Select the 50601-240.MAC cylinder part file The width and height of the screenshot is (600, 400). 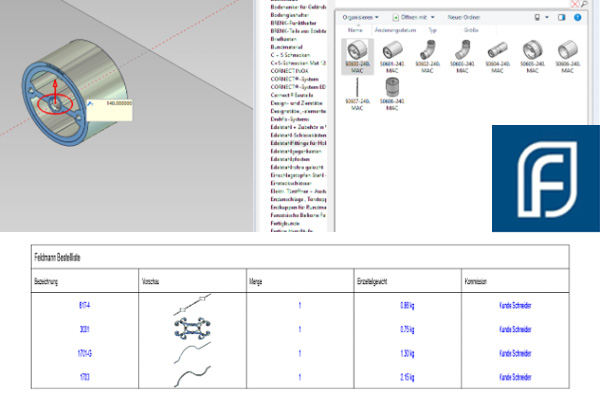392,56
